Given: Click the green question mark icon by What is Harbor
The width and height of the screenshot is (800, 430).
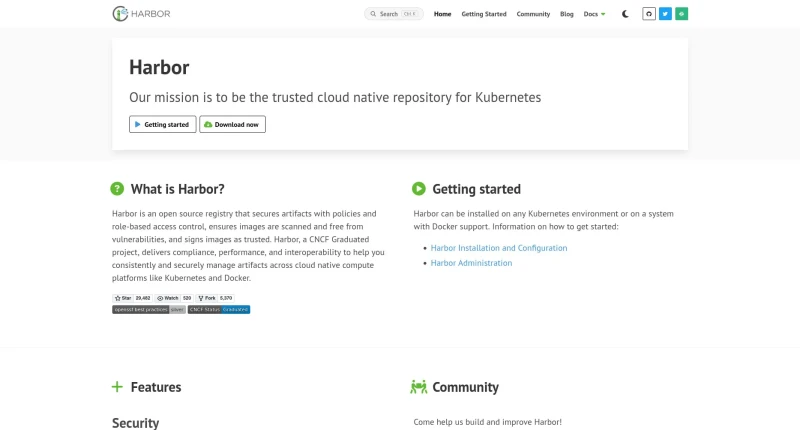Looking at the screenshot, I should coord(117,189).
